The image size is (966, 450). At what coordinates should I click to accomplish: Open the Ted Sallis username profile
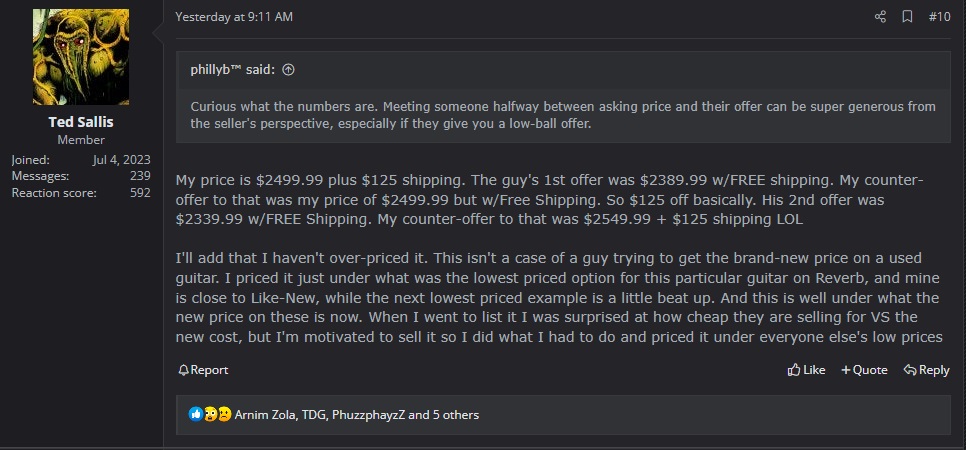tap(81, 122)
